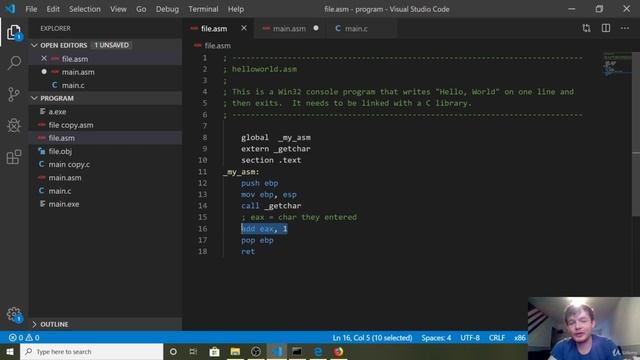Change indentation via Spaces: 4

(436, 338)
